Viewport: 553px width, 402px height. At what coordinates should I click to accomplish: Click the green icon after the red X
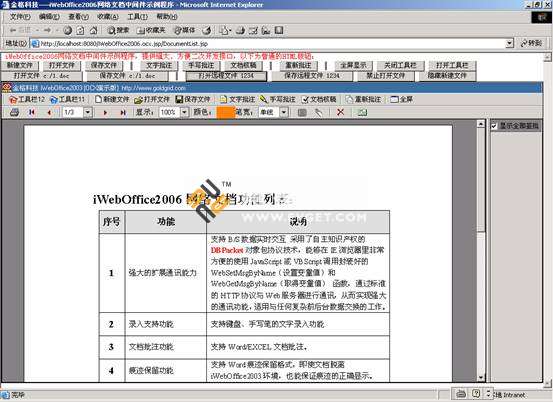362,112
